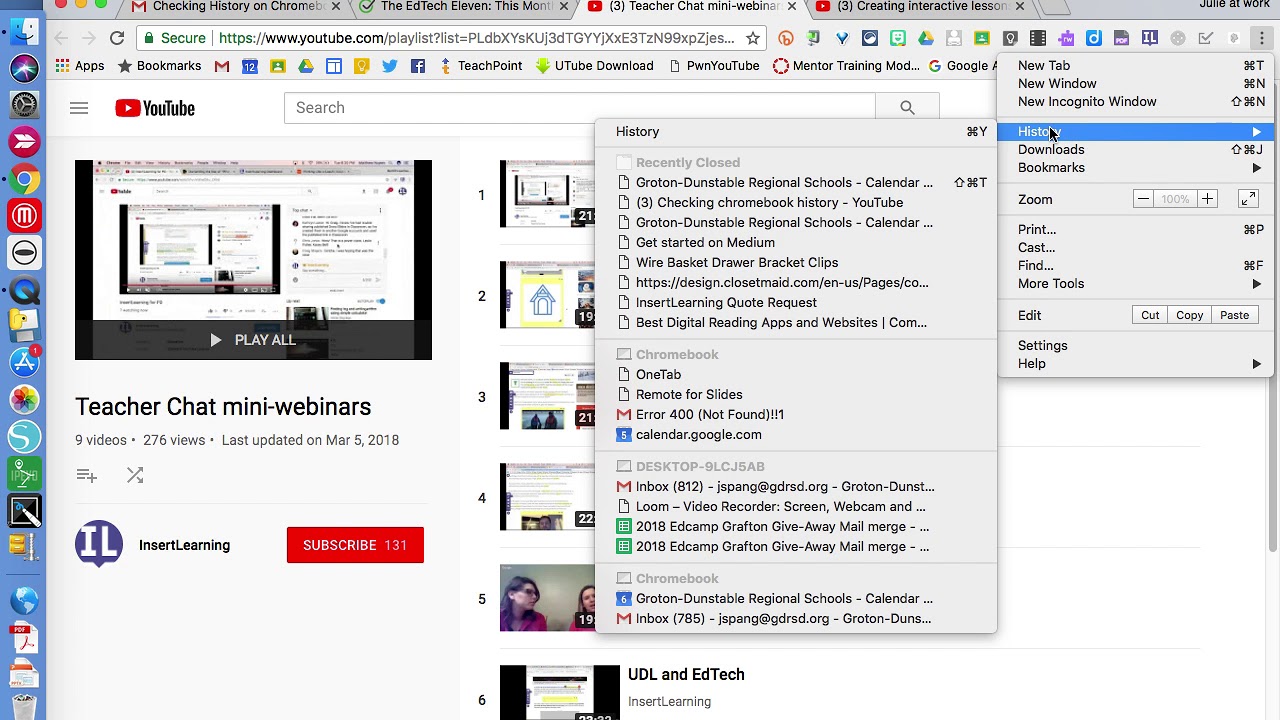Screen dimensions: 1280x720
Task: Open Downloads from the Chrome menu
Action: [1135, 150]
